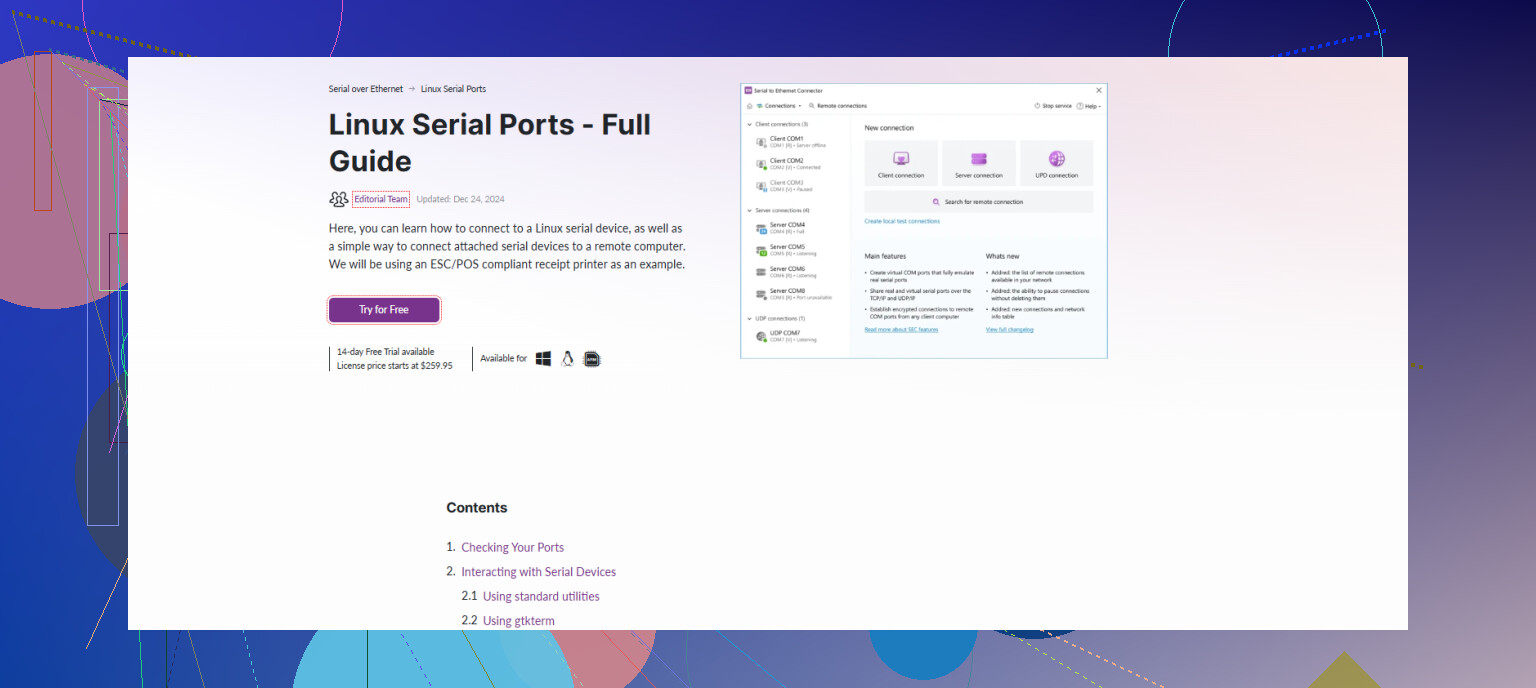This screenshot has height=688, width=1536.
Task: Open the Connections dropdown menu
Action: [x=780, y=106]
